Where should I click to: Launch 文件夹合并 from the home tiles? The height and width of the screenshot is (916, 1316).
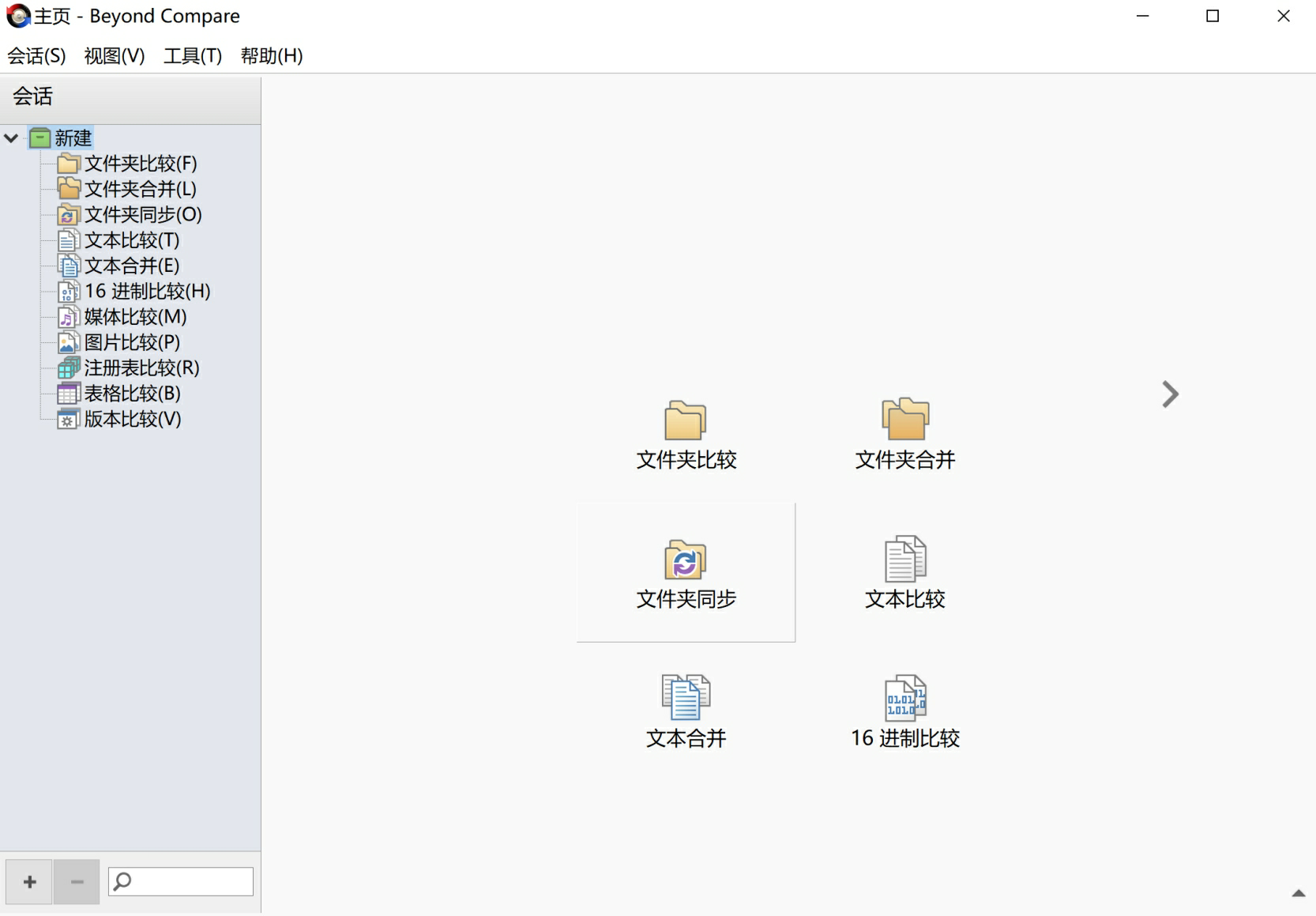[905, 434]
